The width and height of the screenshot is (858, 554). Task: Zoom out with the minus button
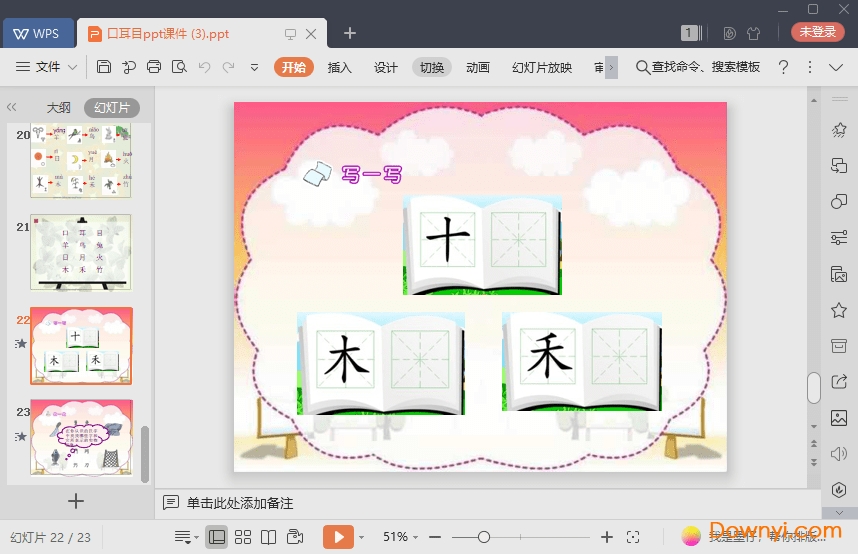435,538
